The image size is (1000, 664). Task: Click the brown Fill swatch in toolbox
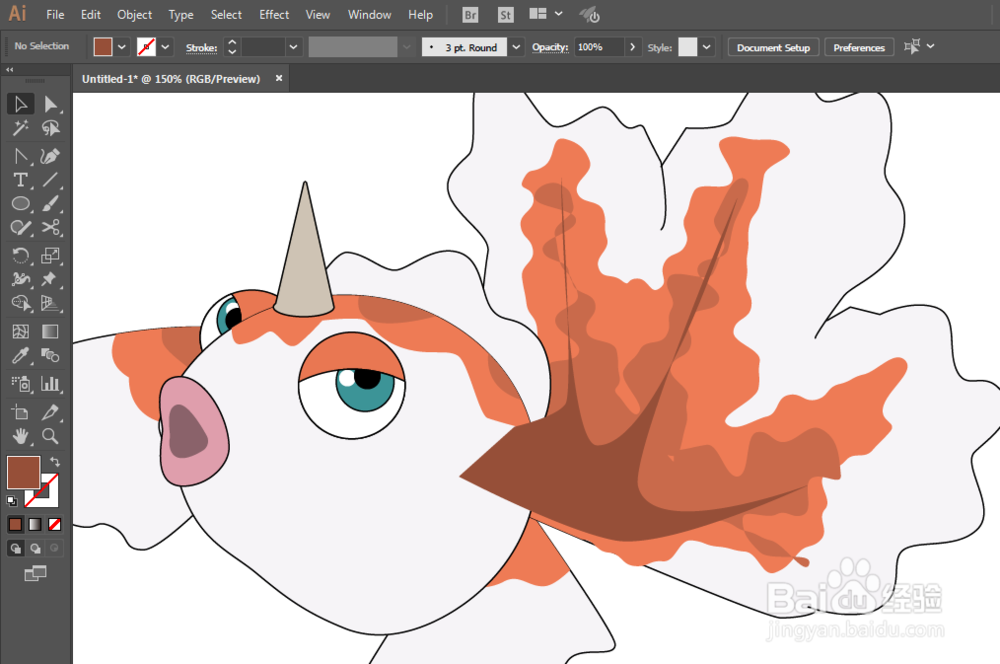[24, 472]
